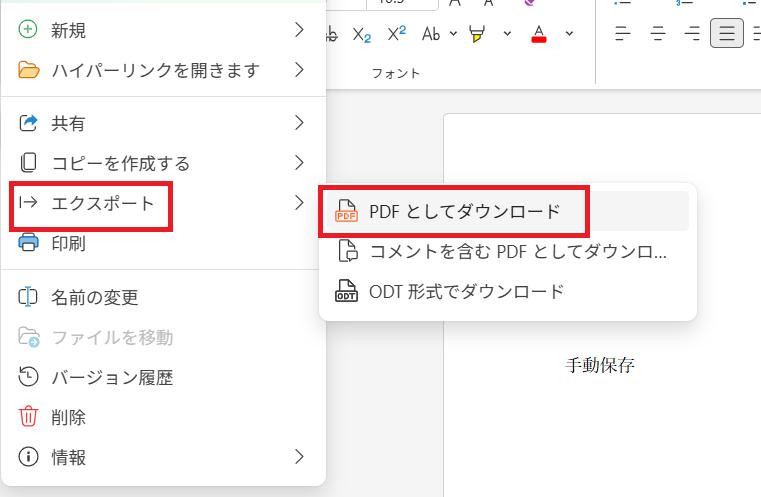
Task: Click the Ab change case button
Action: [x=431, y=34]
